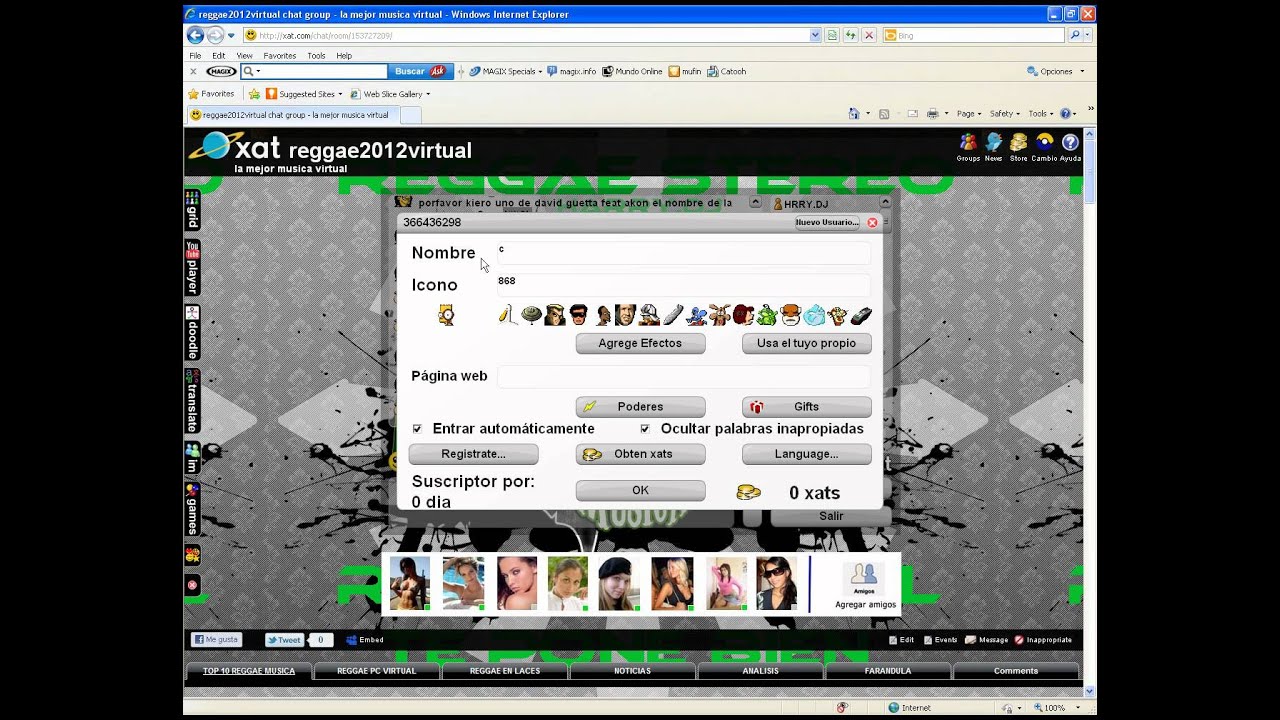The width and height of the screenshot is (1280, 720).
Task: Click the Cambio icon in xat header
Action: (x=1044, y=147)
